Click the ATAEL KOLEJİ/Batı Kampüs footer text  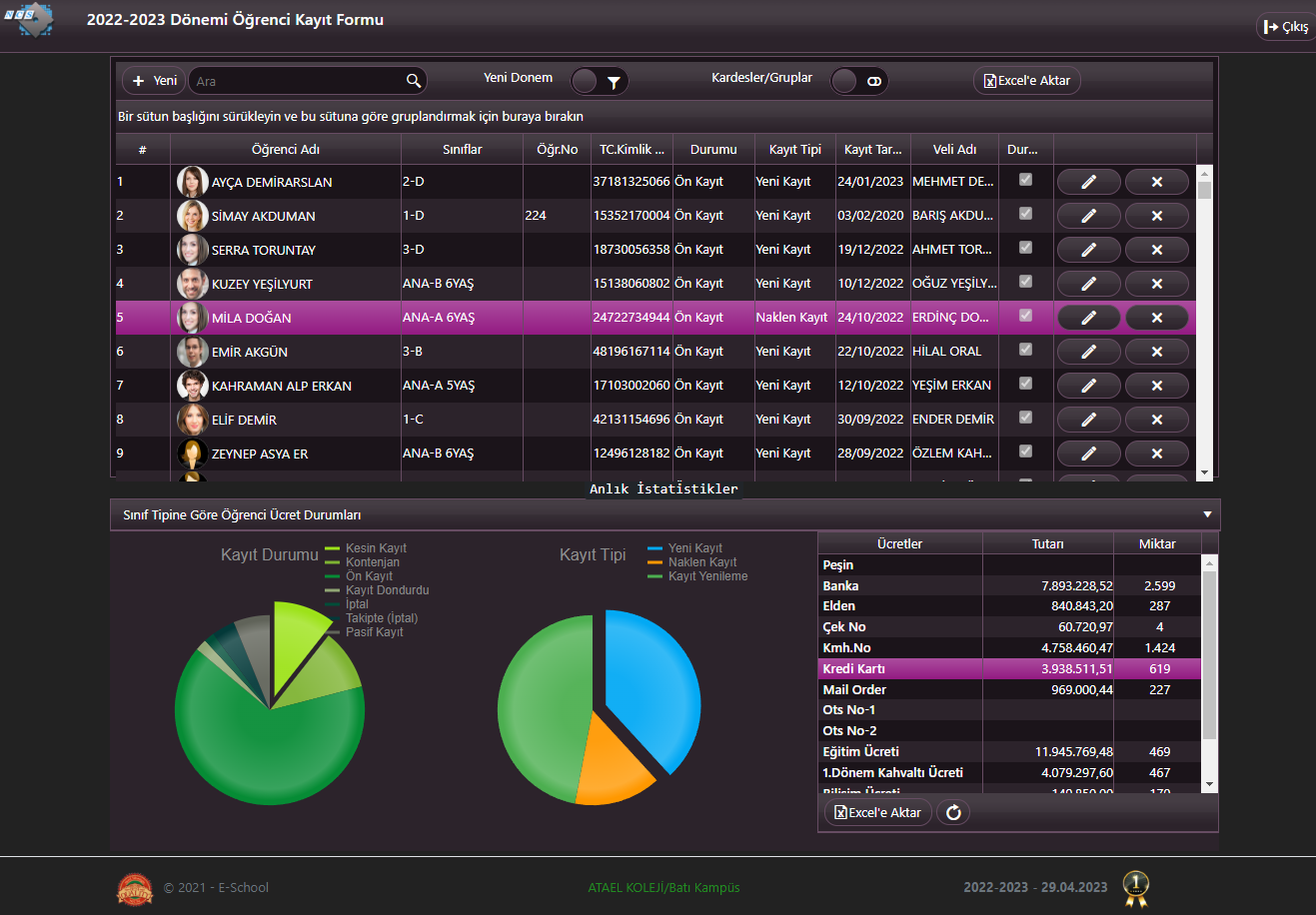coord(663,888)
